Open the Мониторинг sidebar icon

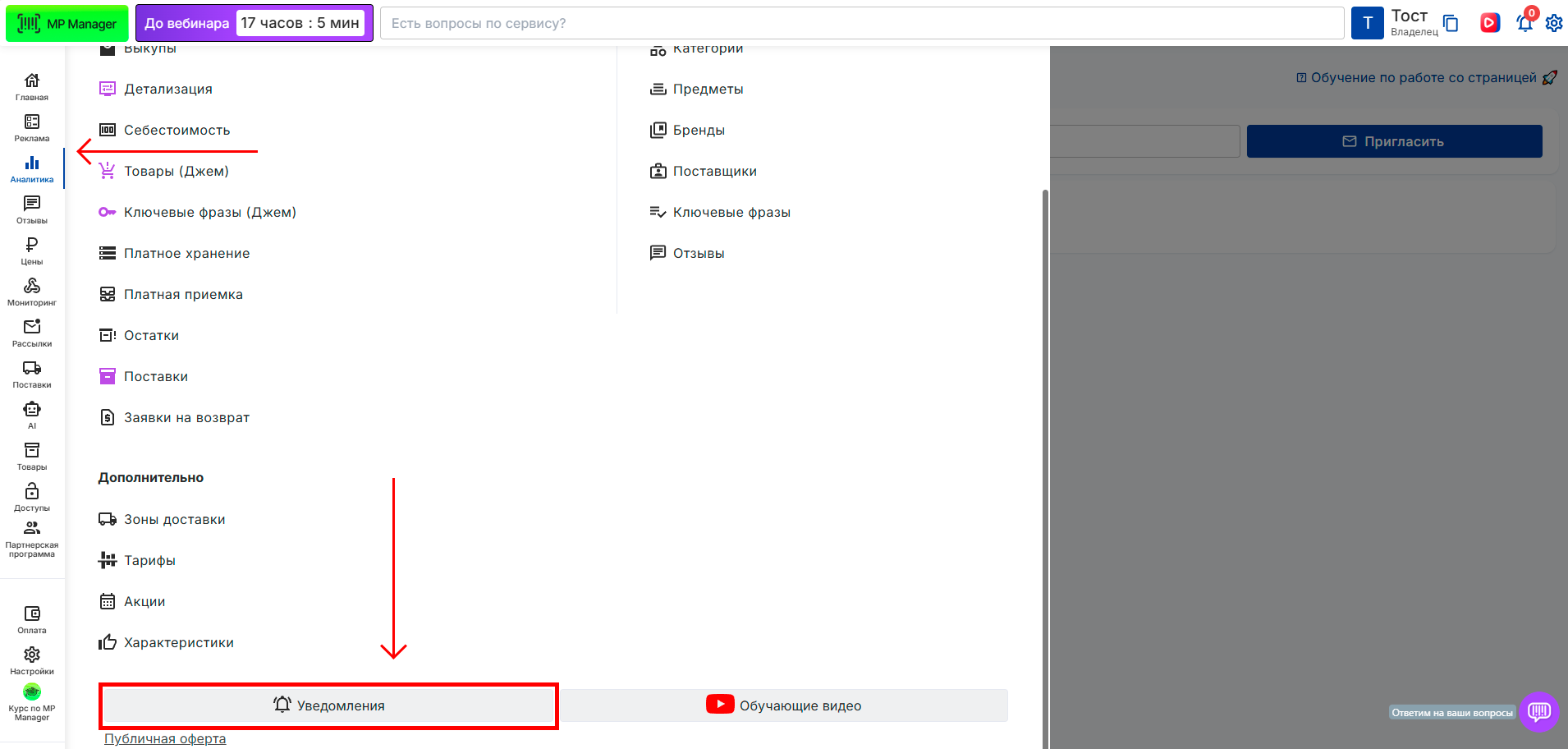click(32, 291)
